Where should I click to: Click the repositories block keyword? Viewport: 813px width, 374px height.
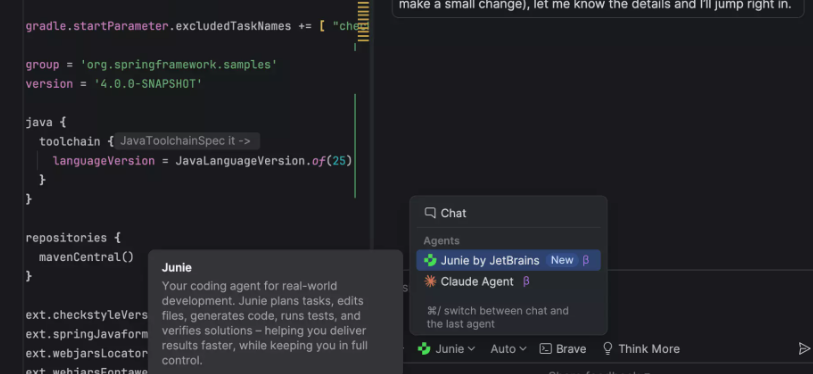coord(66,238)
